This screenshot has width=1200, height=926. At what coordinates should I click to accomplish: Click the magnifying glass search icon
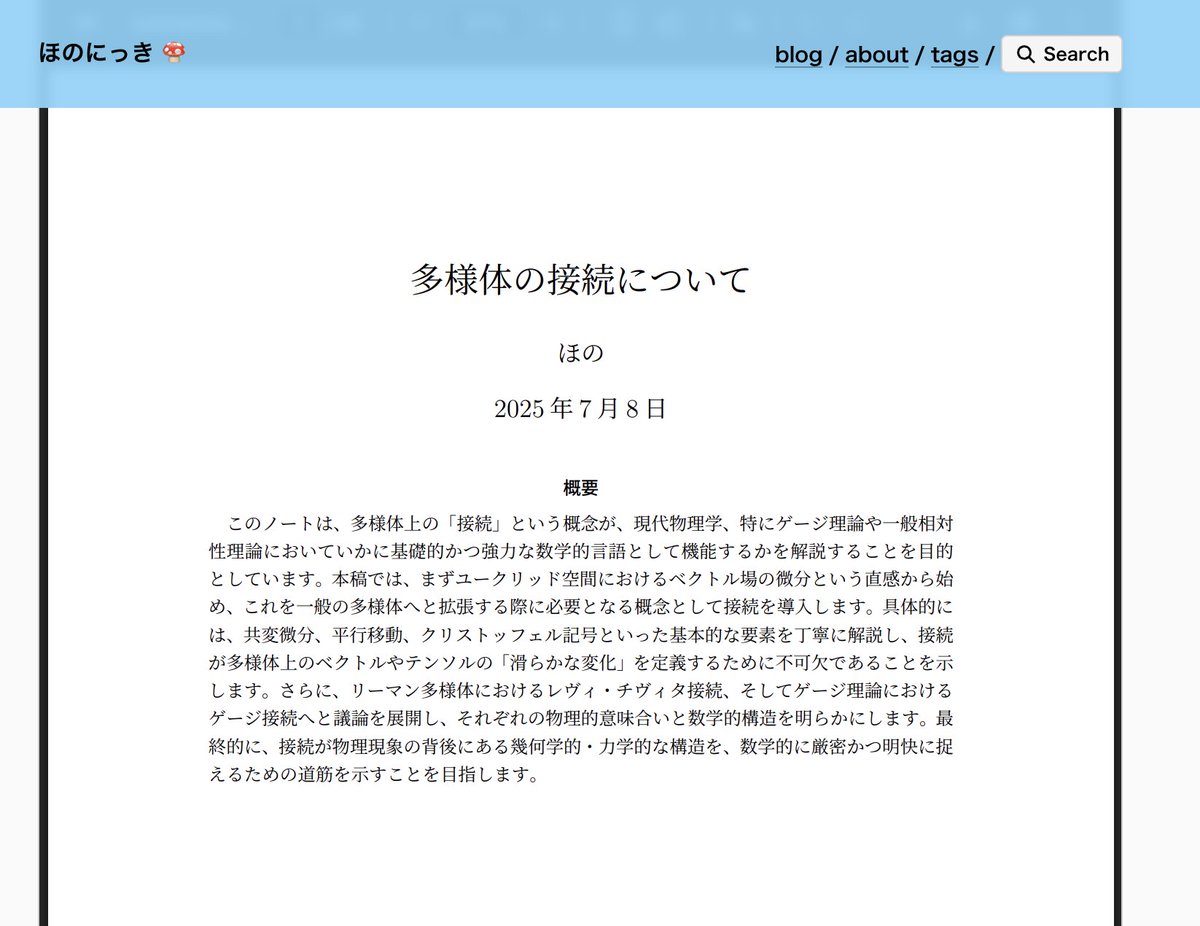[1025, 54]
